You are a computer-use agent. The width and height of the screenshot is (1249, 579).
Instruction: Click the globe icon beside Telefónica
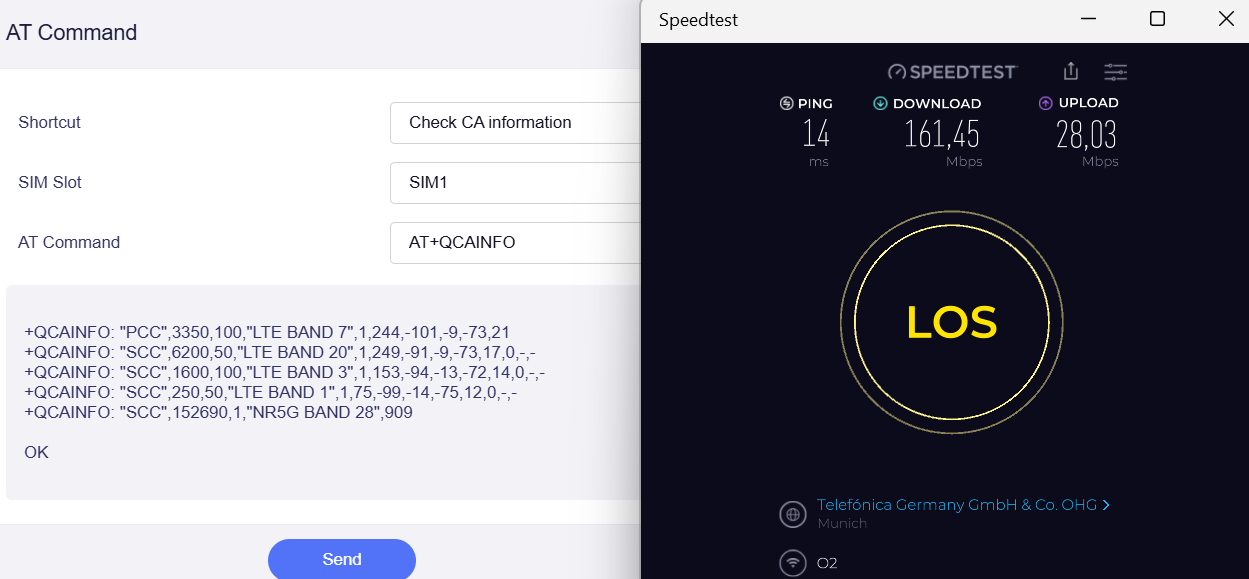793,515
